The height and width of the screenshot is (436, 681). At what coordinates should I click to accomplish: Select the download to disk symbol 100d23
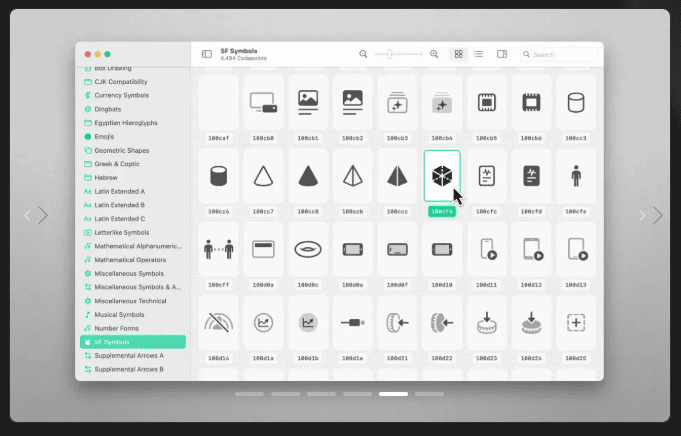click(486, 323)
